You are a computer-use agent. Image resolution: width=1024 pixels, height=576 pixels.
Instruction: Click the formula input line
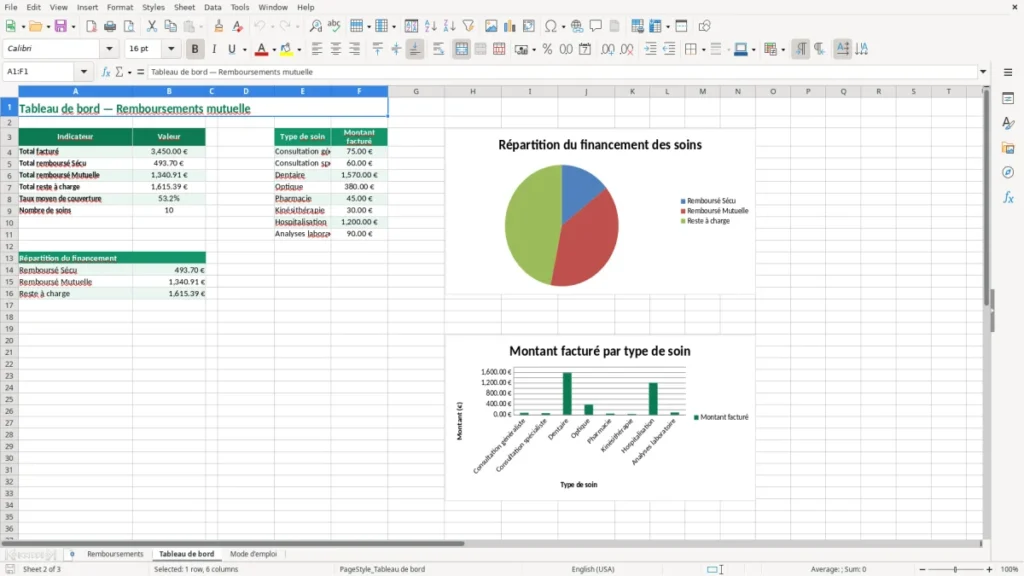[562, 72]
